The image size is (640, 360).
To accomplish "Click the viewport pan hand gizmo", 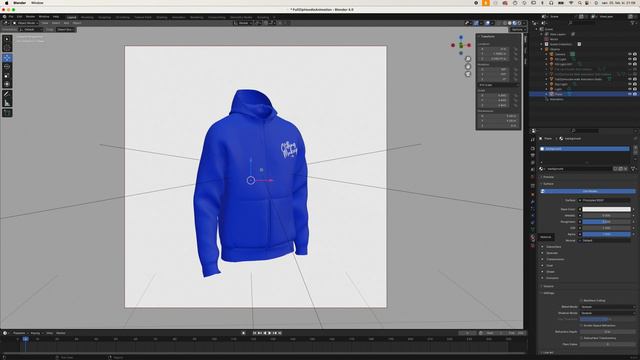I will click(468, 67).
